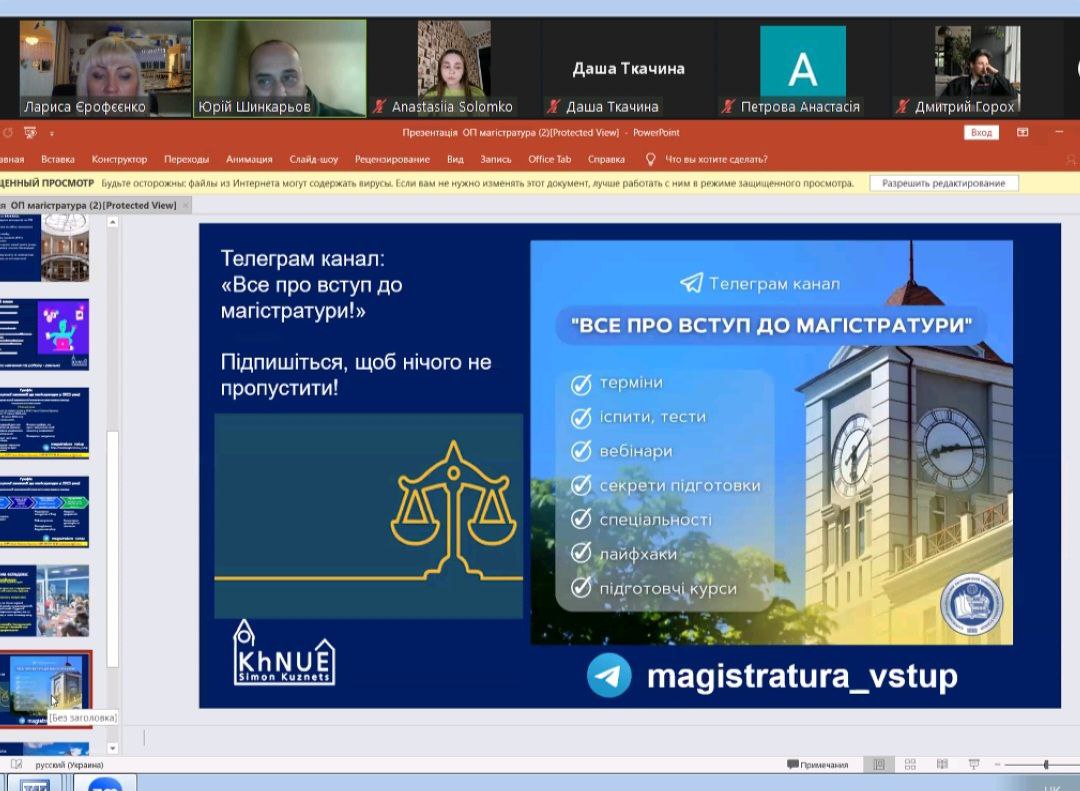Select the highlighted Telegram channel slide thumbnail

coord(45,689)
